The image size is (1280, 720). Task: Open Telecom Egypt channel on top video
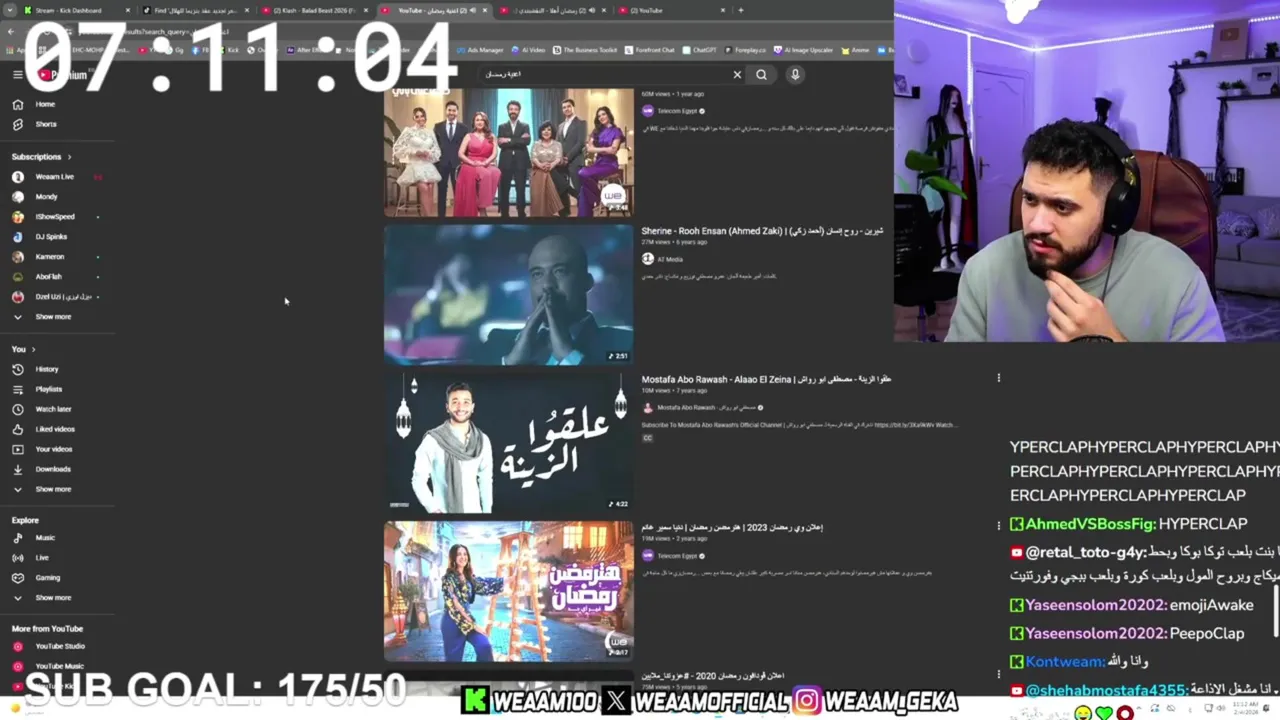[677, 111]
